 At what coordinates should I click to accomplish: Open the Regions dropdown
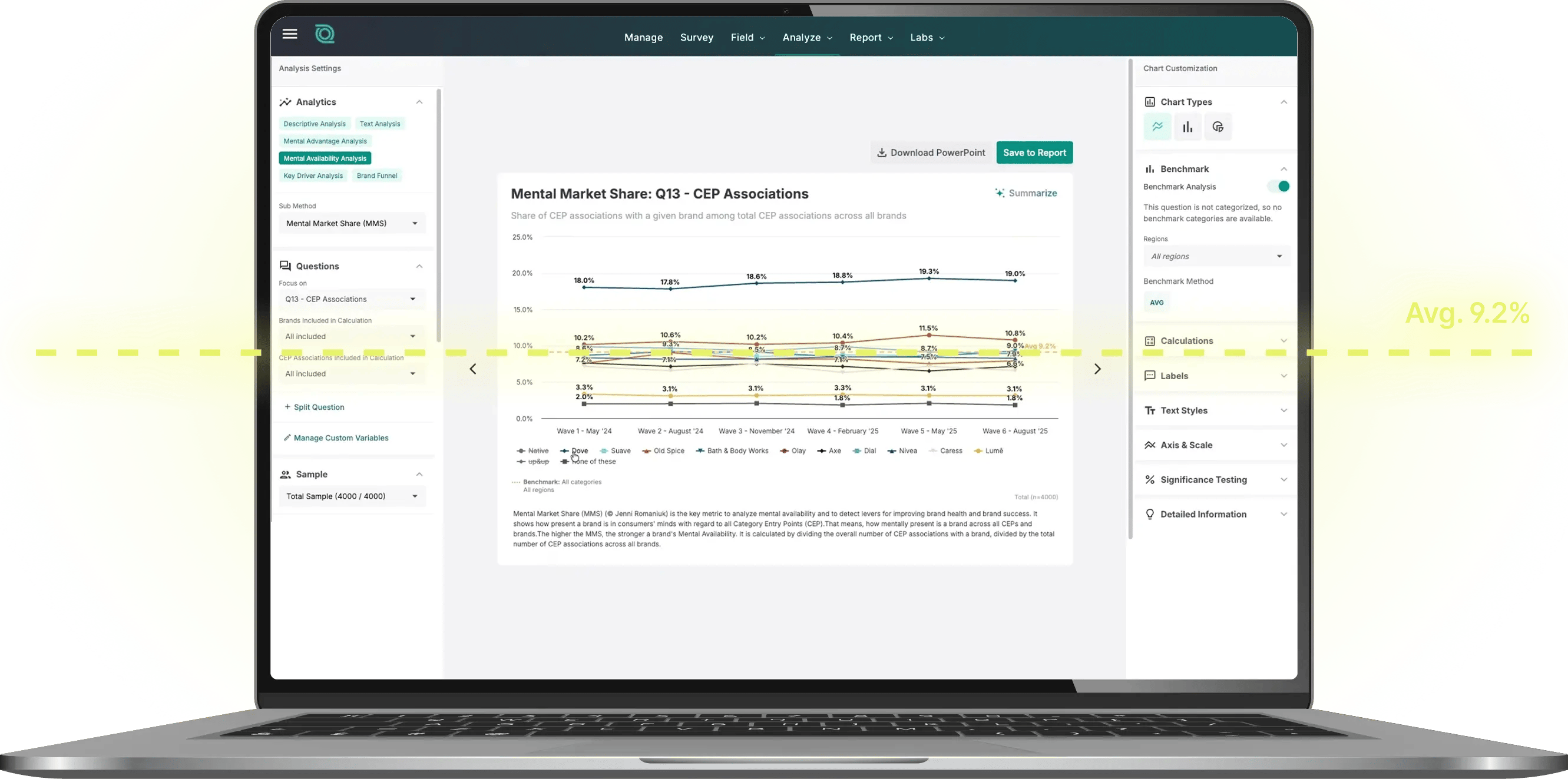(x=1216, y=256)
